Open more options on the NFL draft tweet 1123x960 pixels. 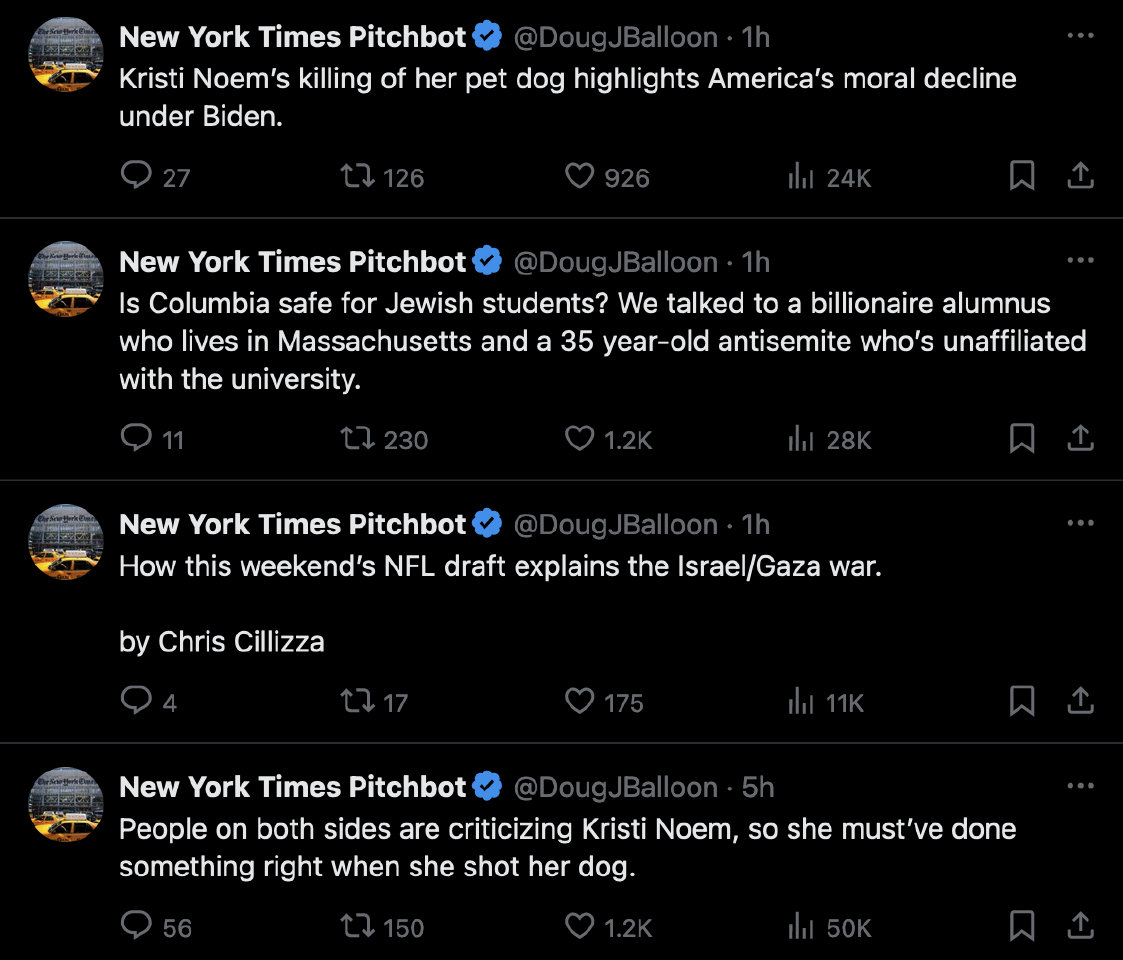(1080, 524)
